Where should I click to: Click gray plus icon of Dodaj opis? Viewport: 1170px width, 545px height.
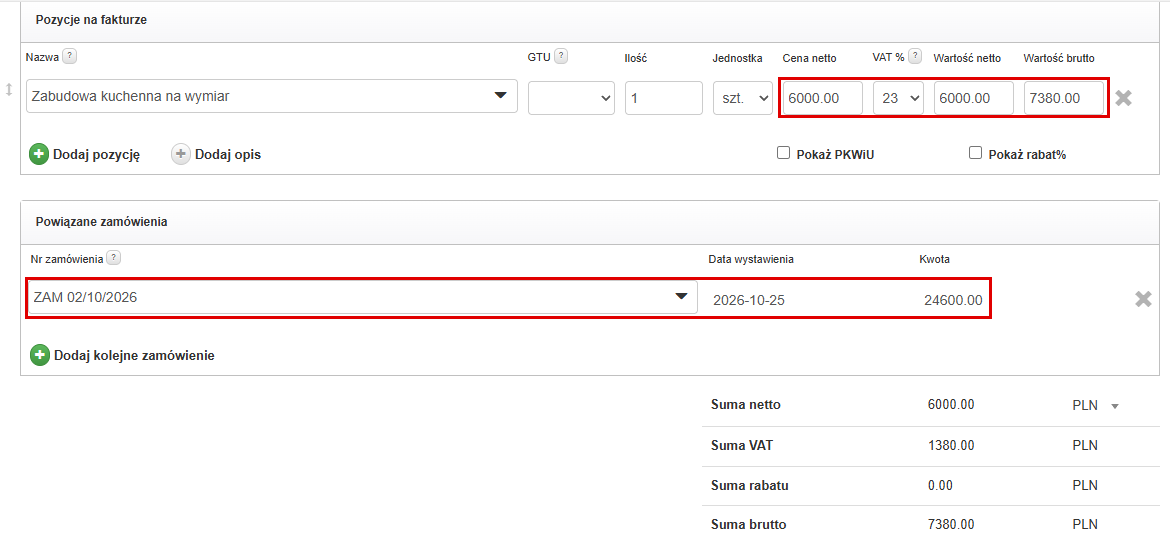(181, 155)
